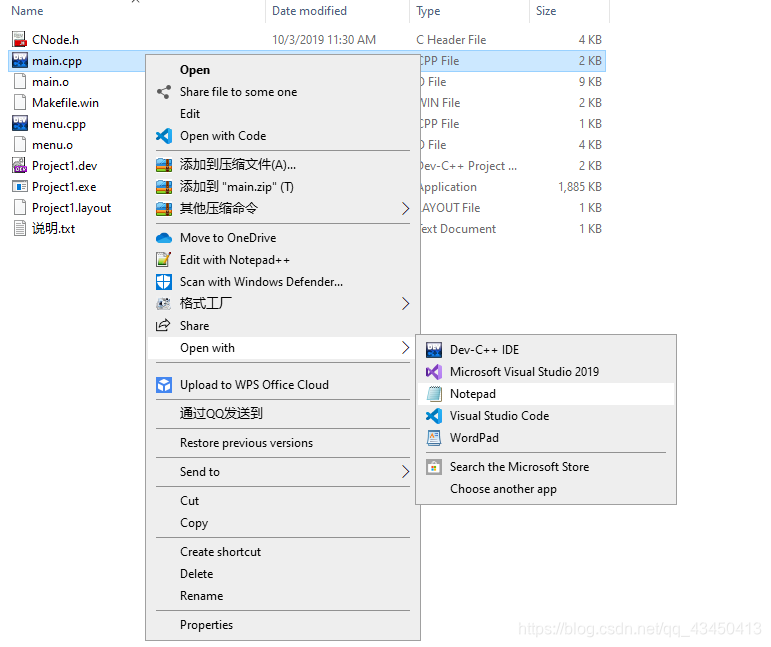Open file with Microsoft Visual Studio 2019
This screenshot has height=647, width=771.
point(546,372)
